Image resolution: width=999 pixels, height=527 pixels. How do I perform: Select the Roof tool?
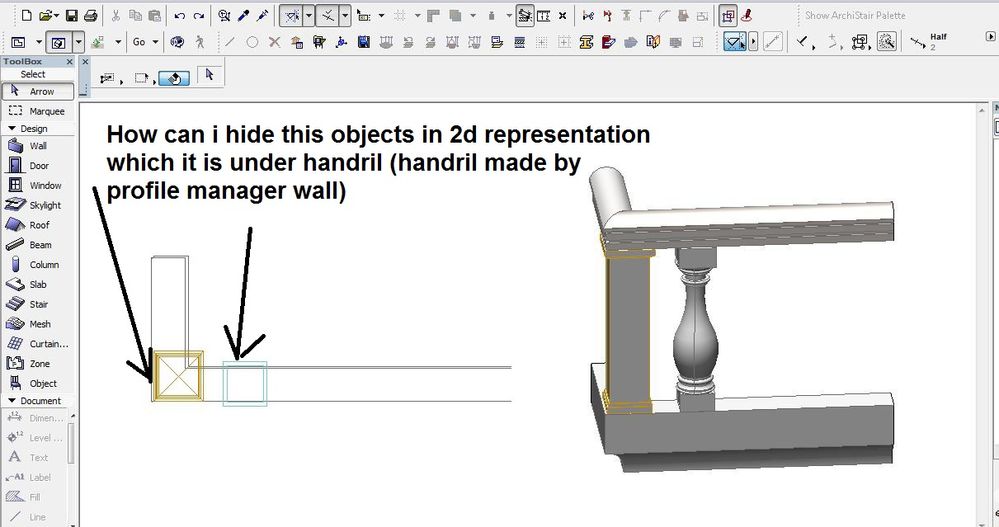[38, 225]
